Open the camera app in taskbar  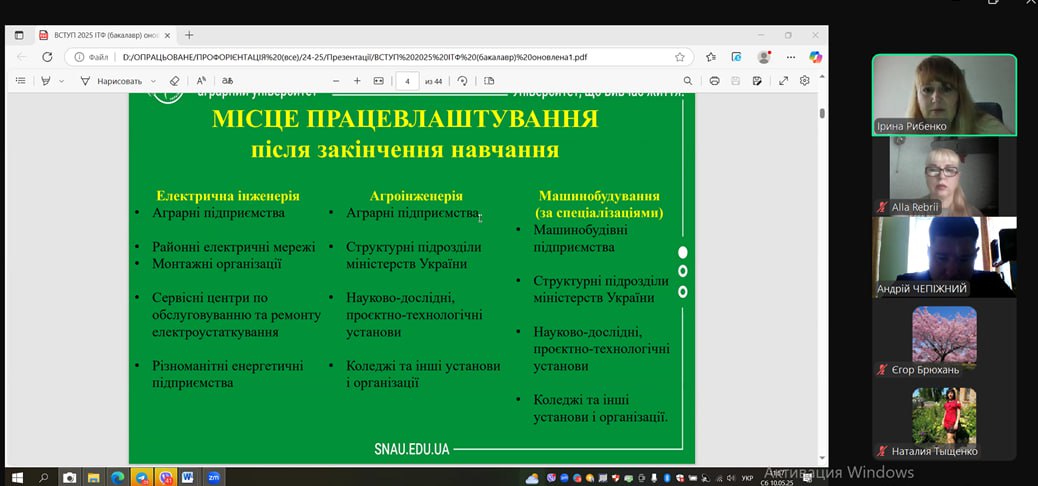pyautogui.click(x=69, y=477)
